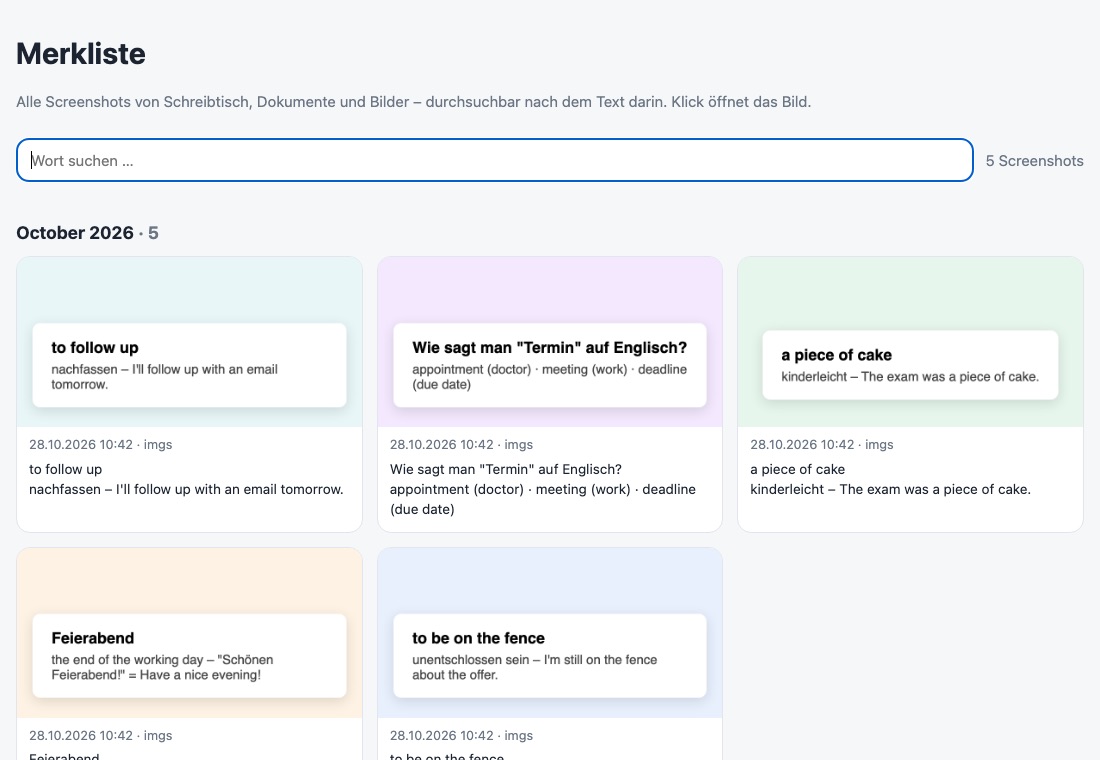Click the caption "nachfassen – I'll follow up" below the timestamp

[186, 489]
